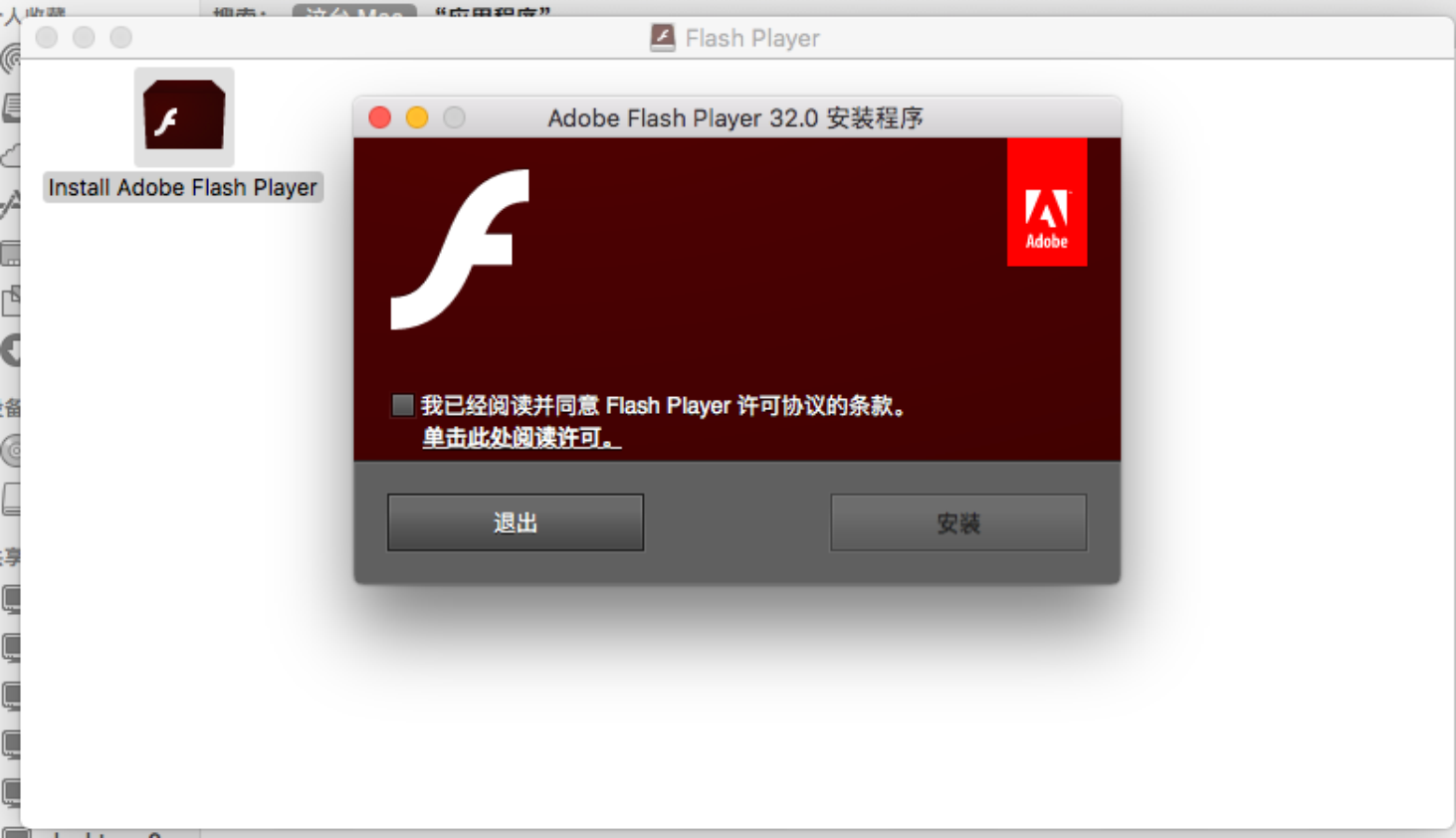This screenshot has width=1456, height=838.
Task: Minimize the background Flash Player Finder window
Action: pos(84,38)
